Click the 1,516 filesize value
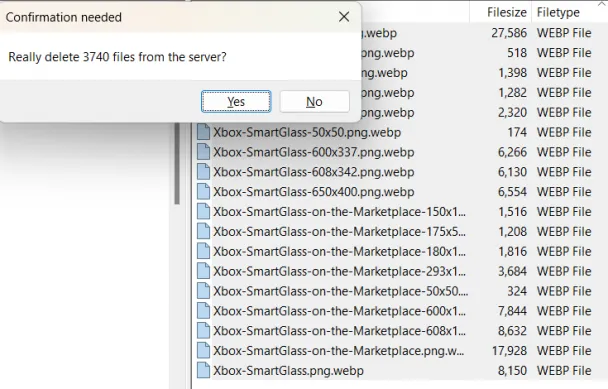608x389 pixels. 512,212
